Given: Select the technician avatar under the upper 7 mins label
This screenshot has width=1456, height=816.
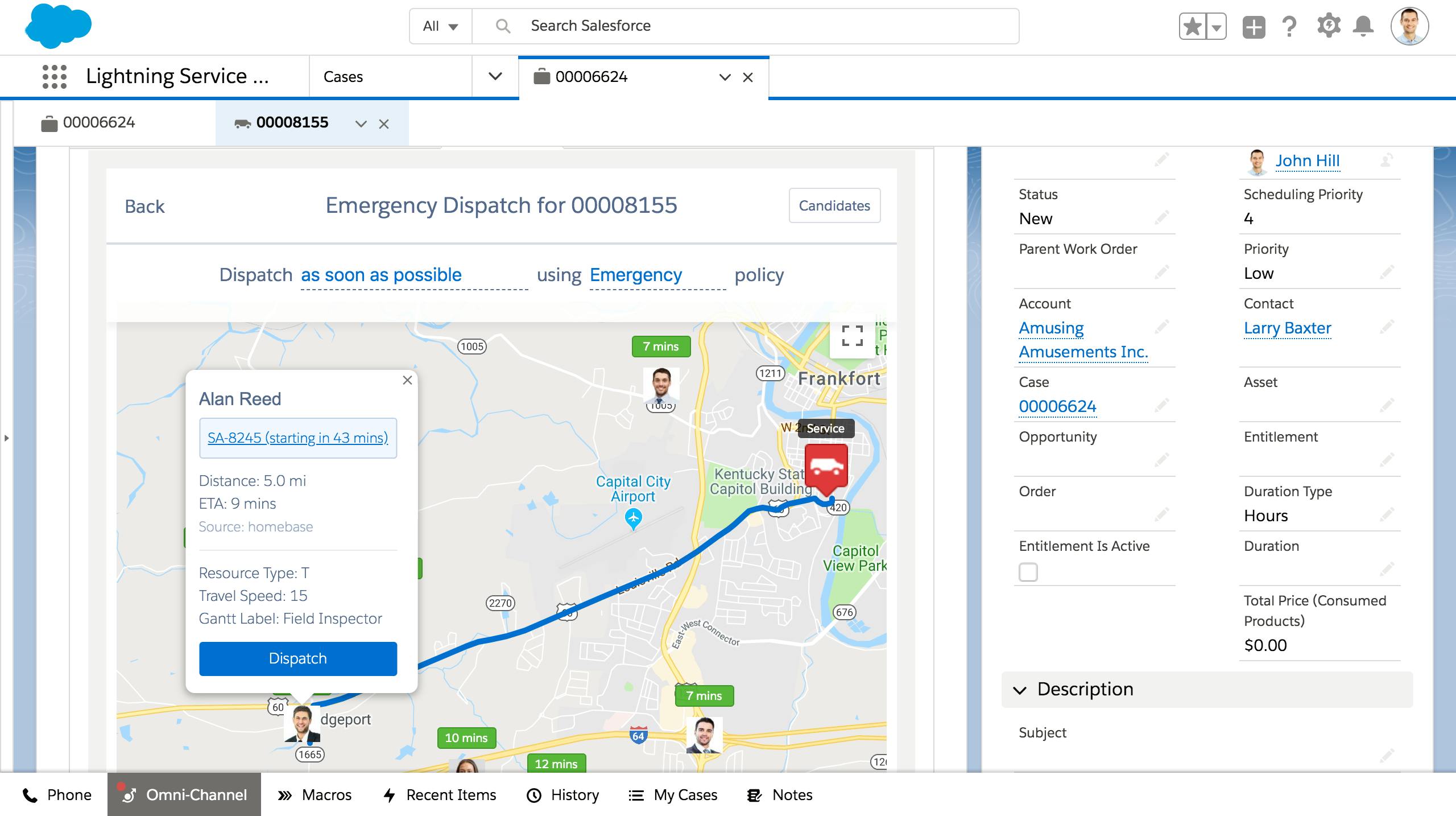Looking at the screenshot, I should [661, 385].
